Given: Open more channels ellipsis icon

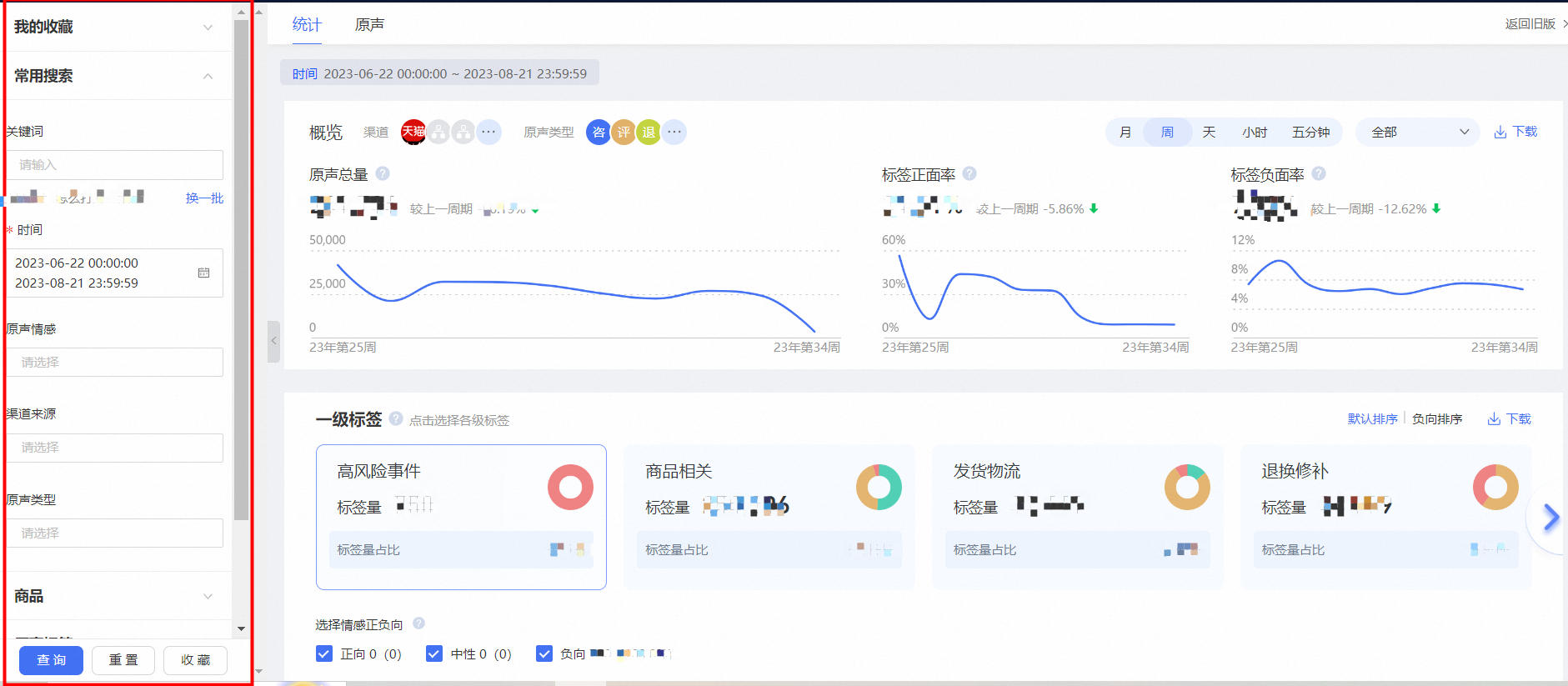Looking at the screenshot, I should (488, 132).
